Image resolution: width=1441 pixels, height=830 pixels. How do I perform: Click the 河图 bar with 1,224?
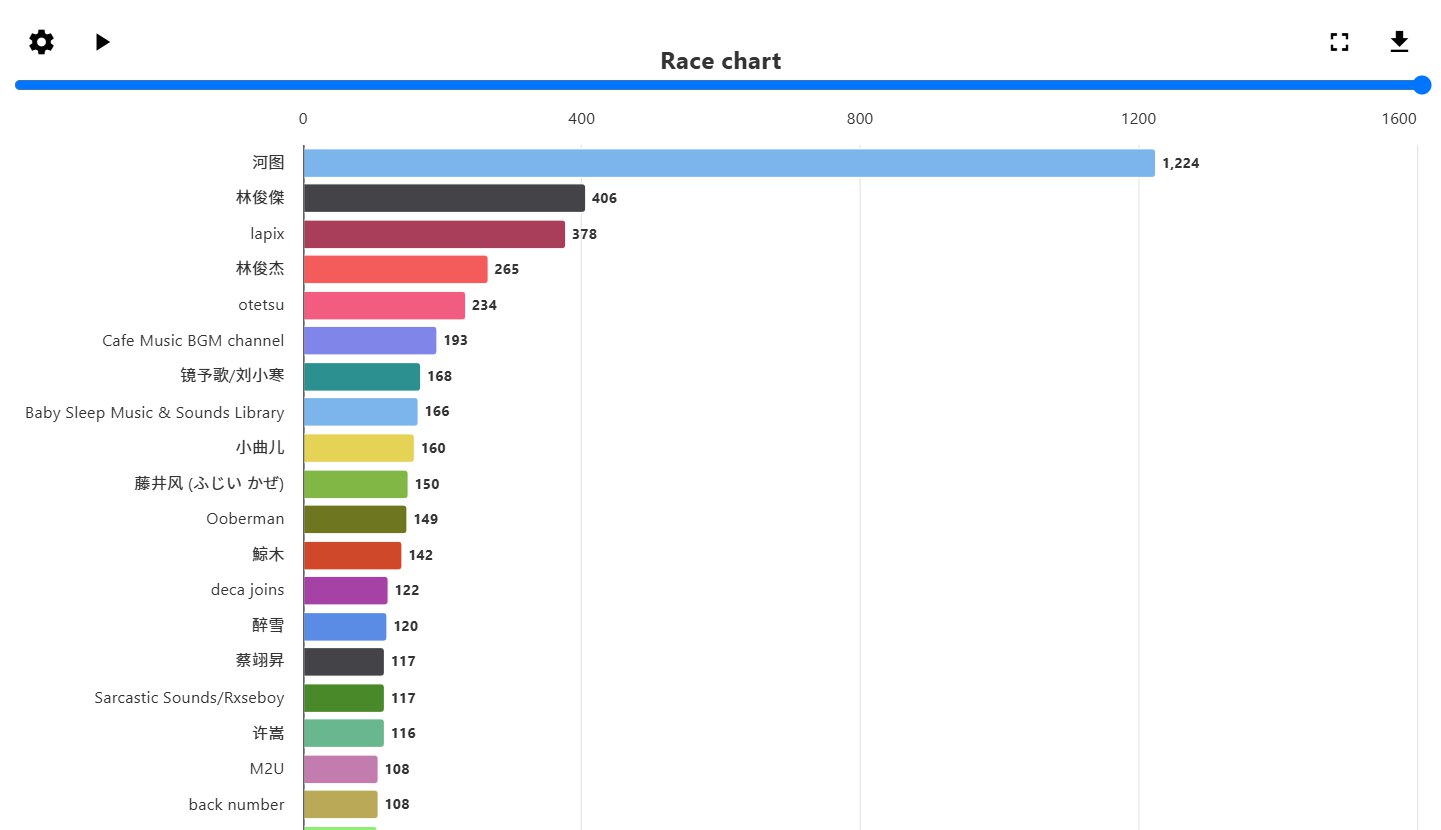(x=728, y=163)
